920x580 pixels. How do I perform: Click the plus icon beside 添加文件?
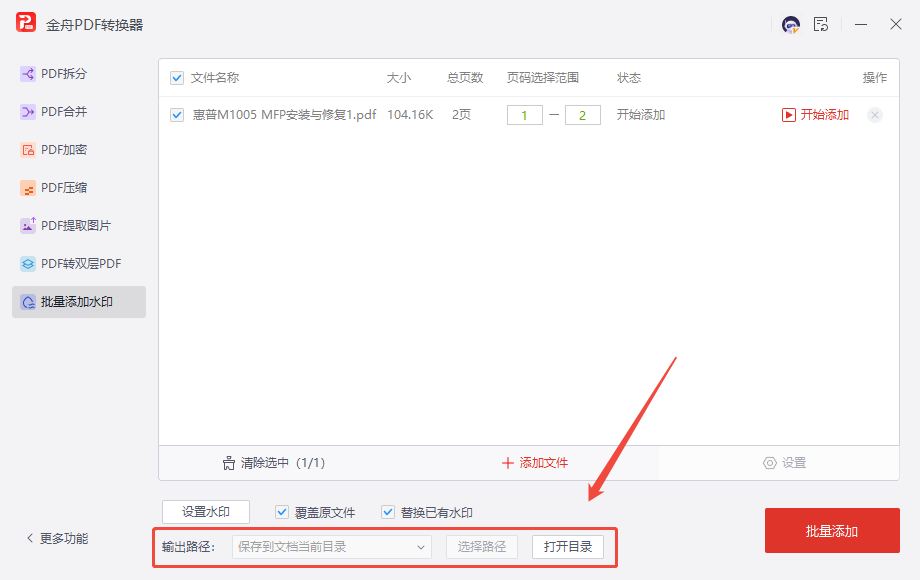[x=508, y=463]
